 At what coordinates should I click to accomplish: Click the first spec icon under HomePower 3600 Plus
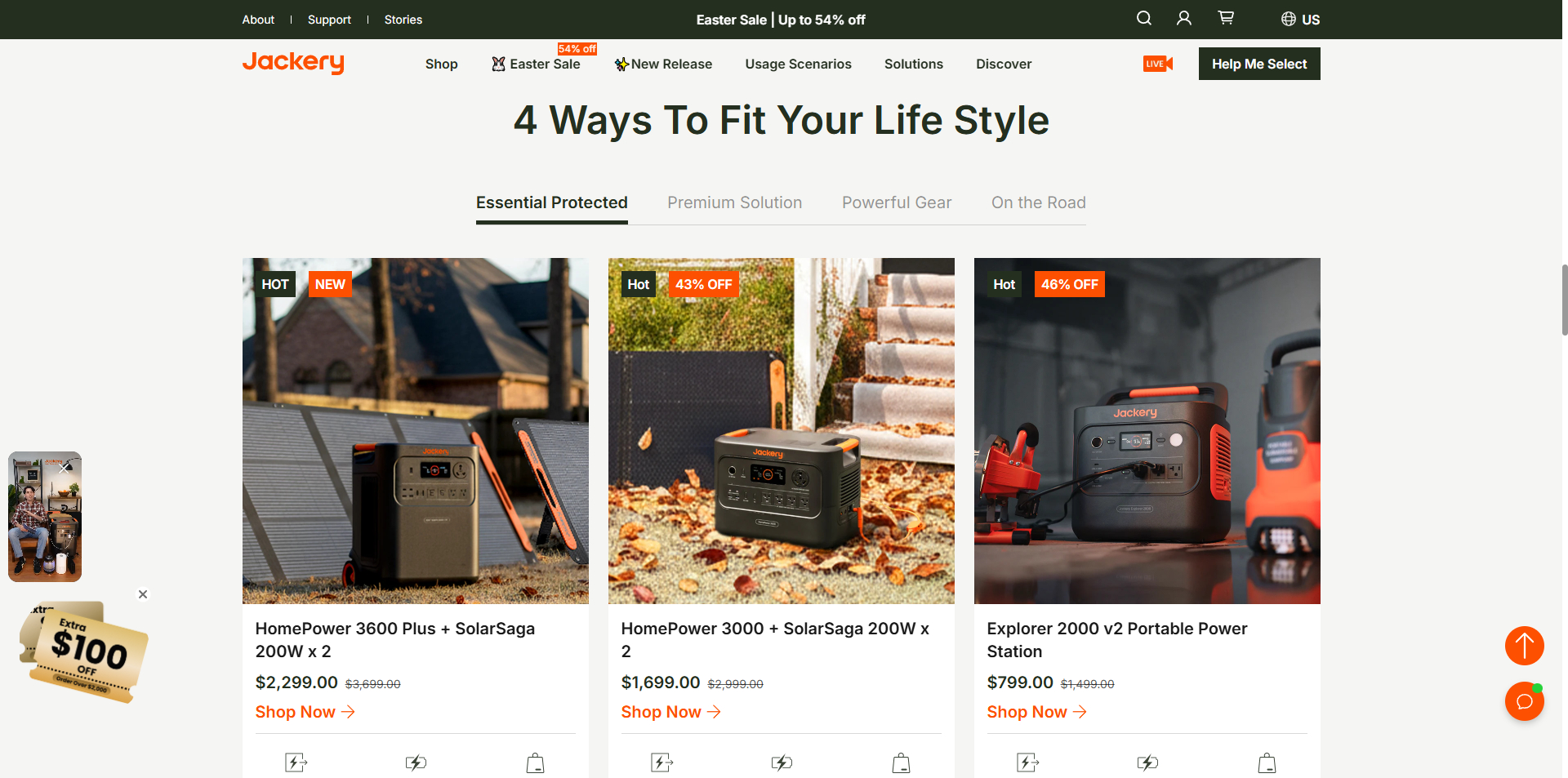296,762
